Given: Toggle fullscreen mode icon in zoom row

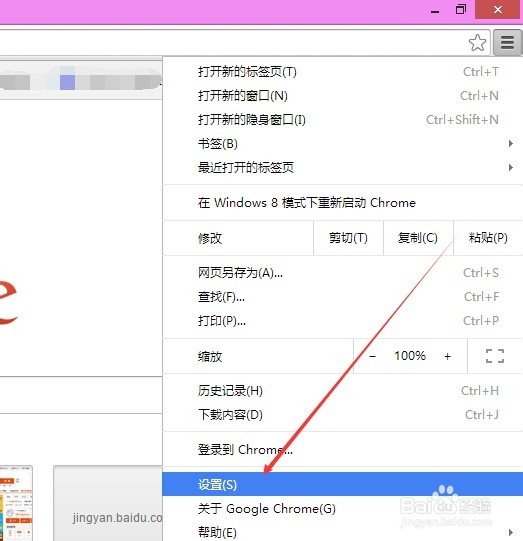Looking at the screenshot, I should pyautogui.click(x=495, y=356).
